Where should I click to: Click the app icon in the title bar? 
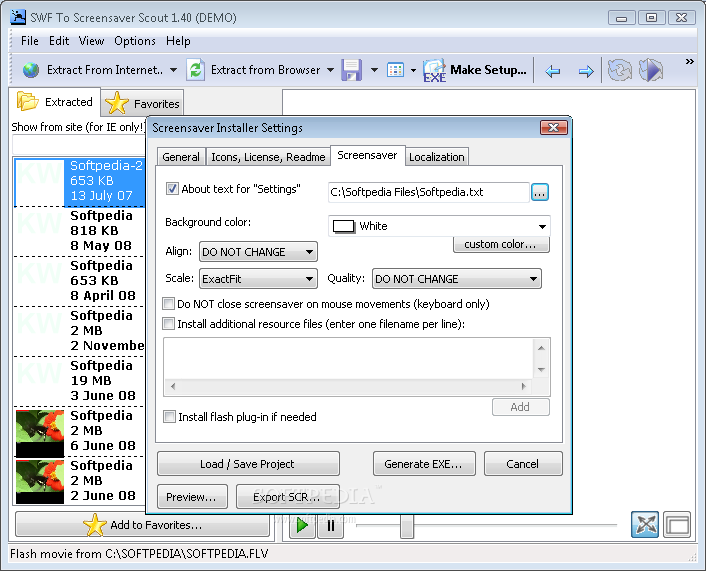[18, 17]
